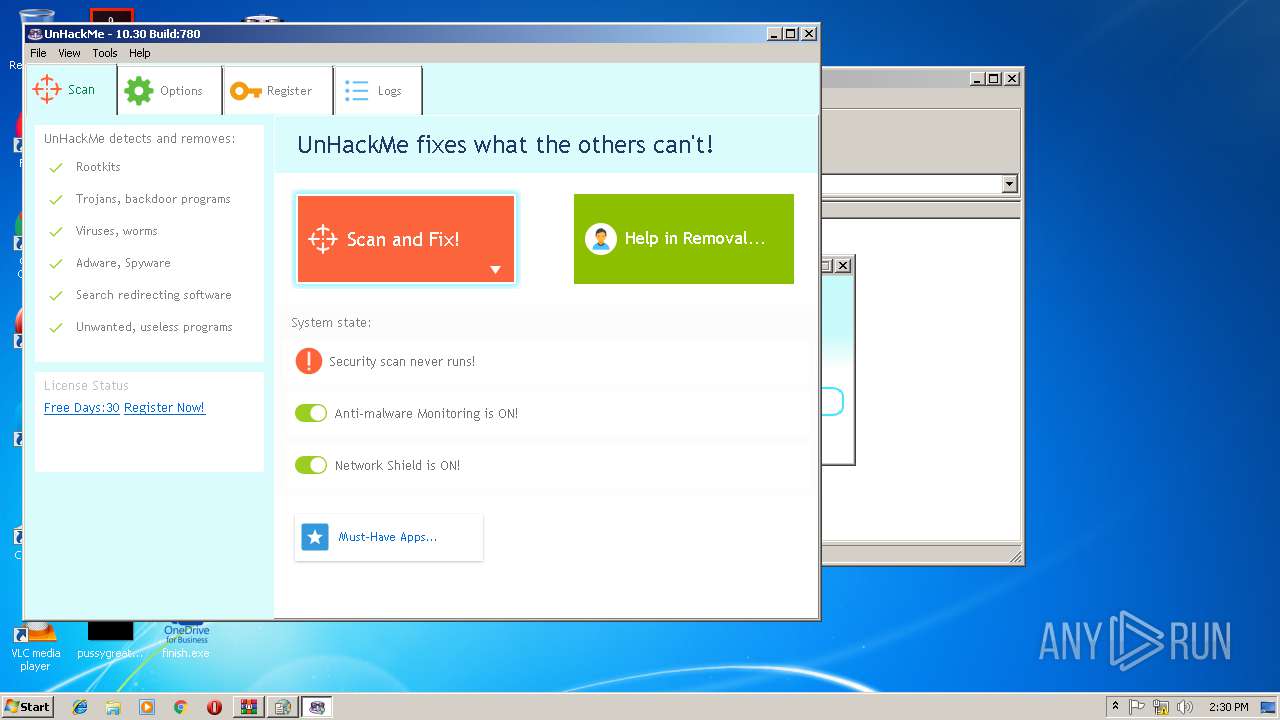
Task: Click the crosshair icon in Scan and Fix
Action: pyautogui.click(x=323, y=239)
